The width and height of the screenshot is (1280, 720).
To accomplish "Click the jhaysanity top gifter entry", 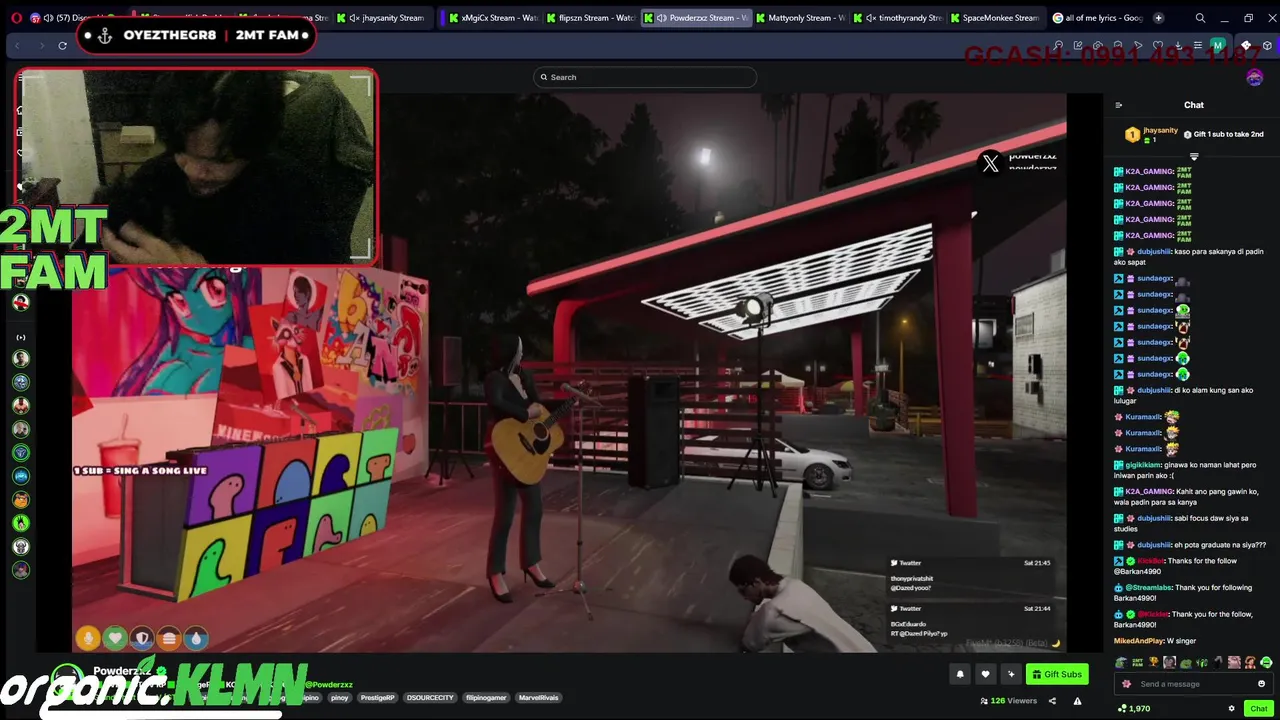I will click(x=1152, y=134).
